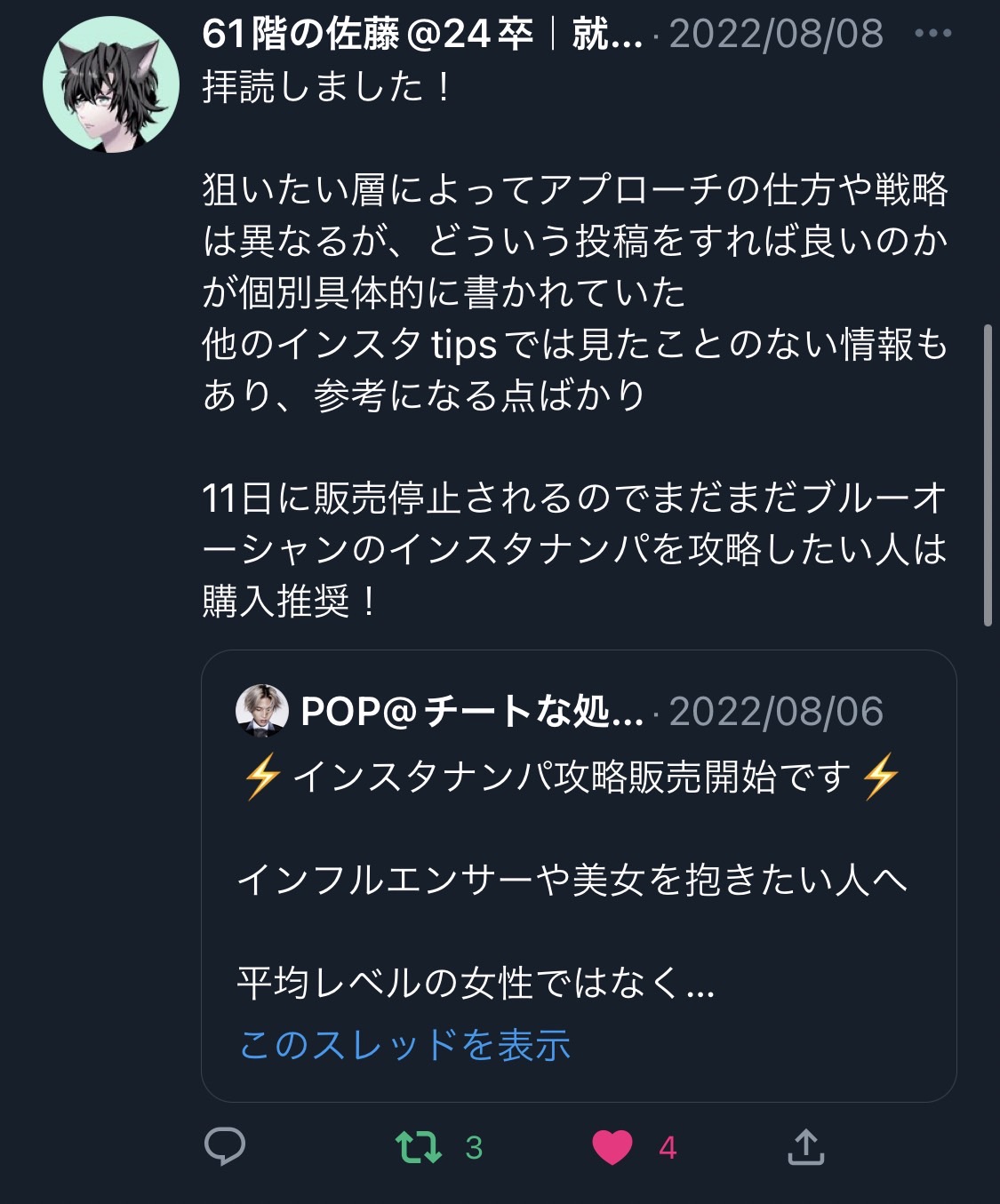Open the 61階の佐藤 display name

click(x=422, y=35)
